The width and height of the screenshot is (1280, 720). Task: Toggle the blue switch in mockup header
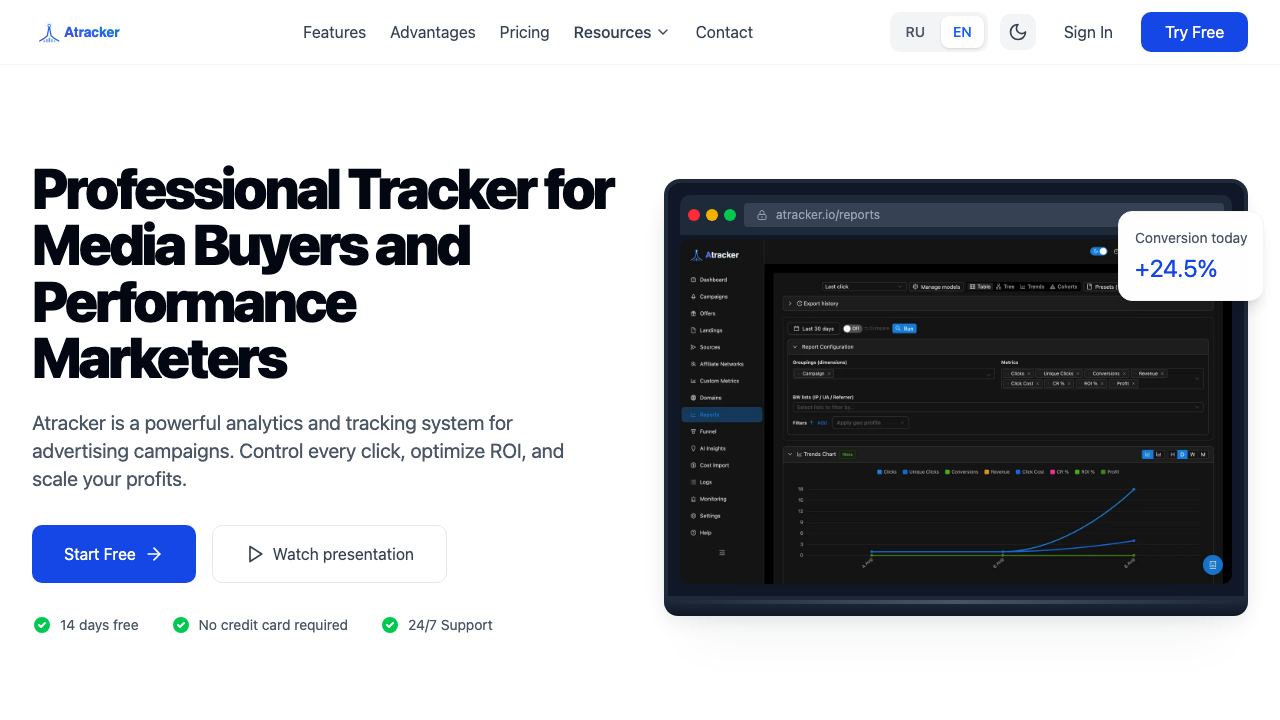pyautogui.click(x=1098, y=251)
